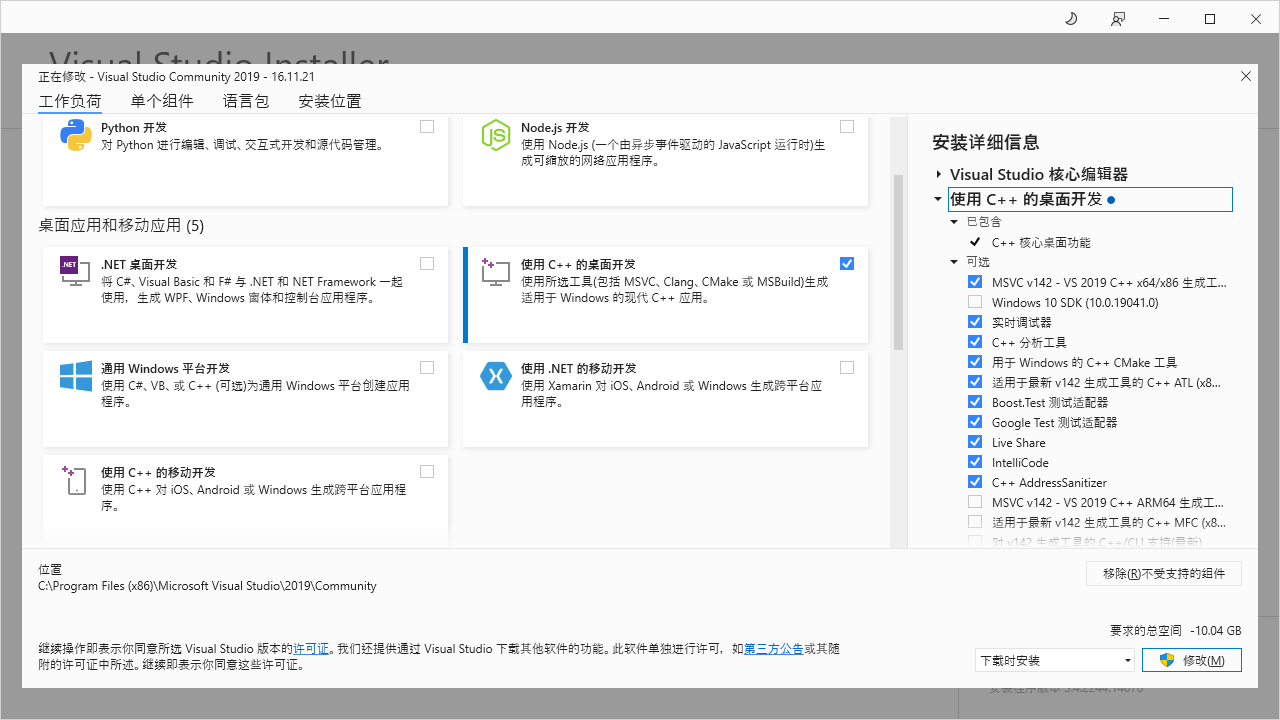This screenshot has height=720, width=1280.
Task: Expand Visual Studio 核心编辑器 node
Action: click(x=939, y=174)
